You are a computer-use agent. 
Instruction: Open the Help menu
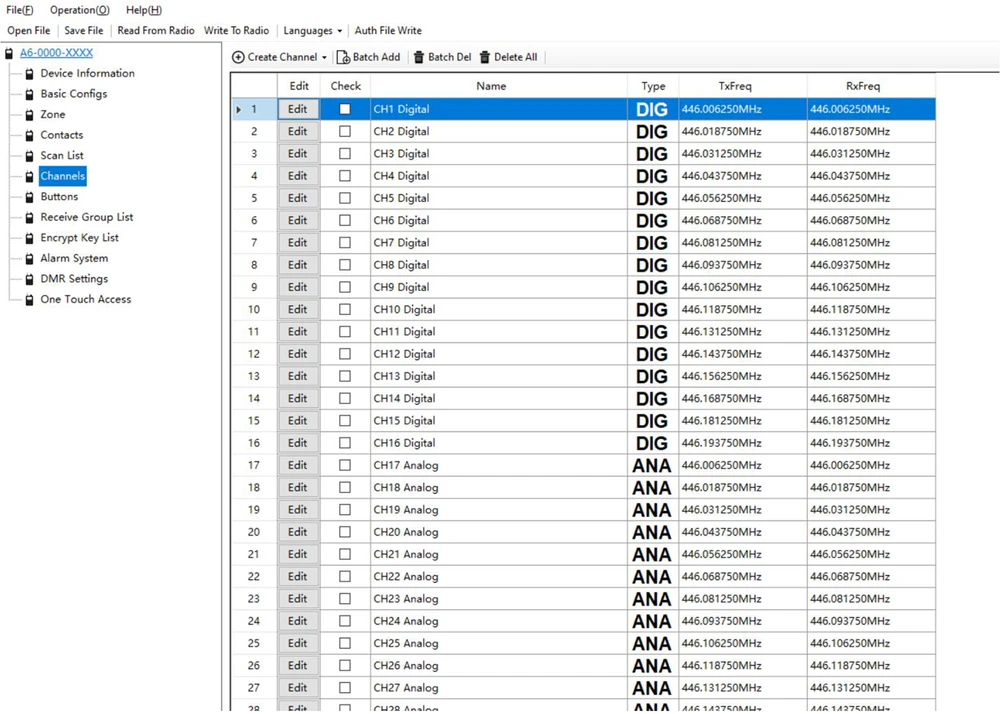coord(143,10)
